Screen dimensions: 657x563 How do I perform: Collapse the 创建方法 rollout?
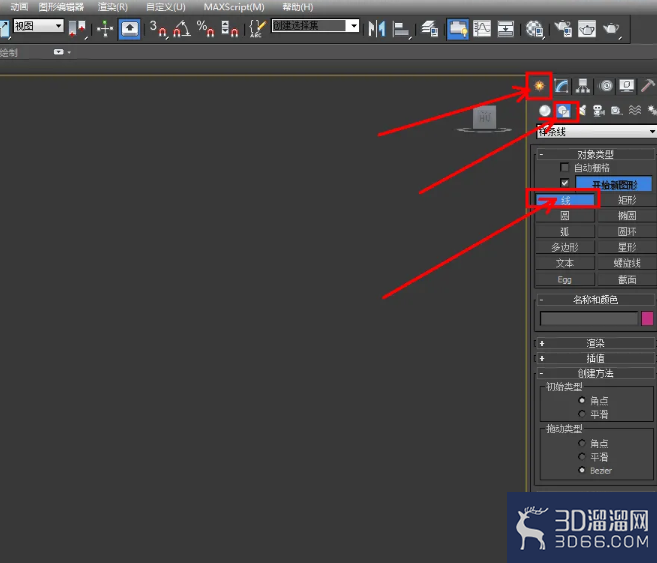[x=595, y=373]
